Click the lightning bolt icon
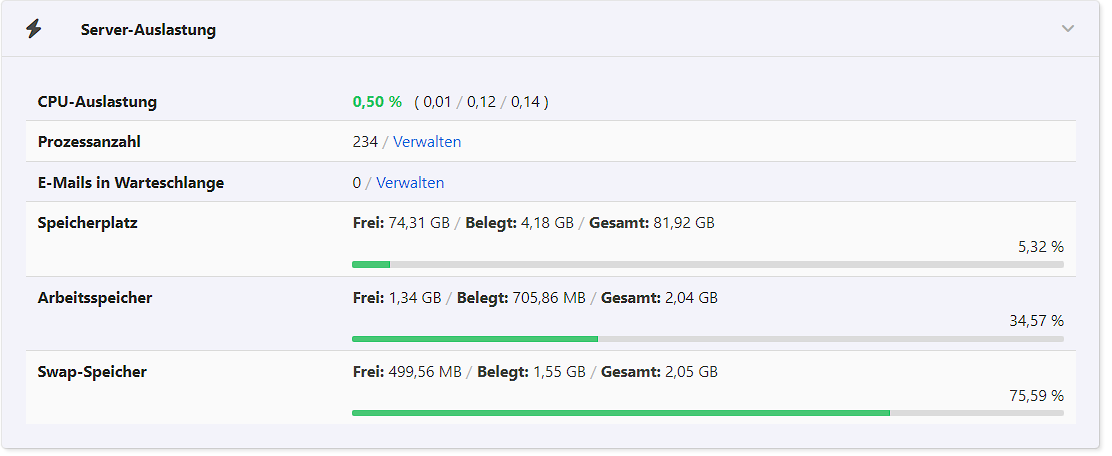This screenshot has width=1112, height=456. point(34,29)
